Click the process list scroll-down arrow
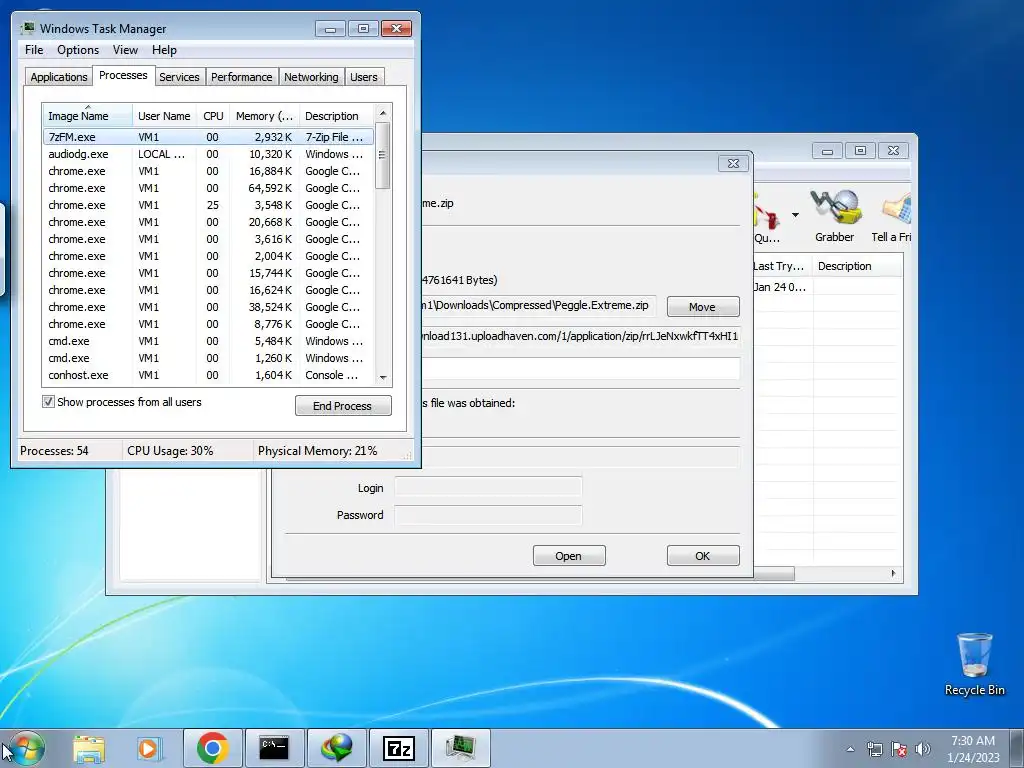The image size is (1024, 768). point(383,377)
